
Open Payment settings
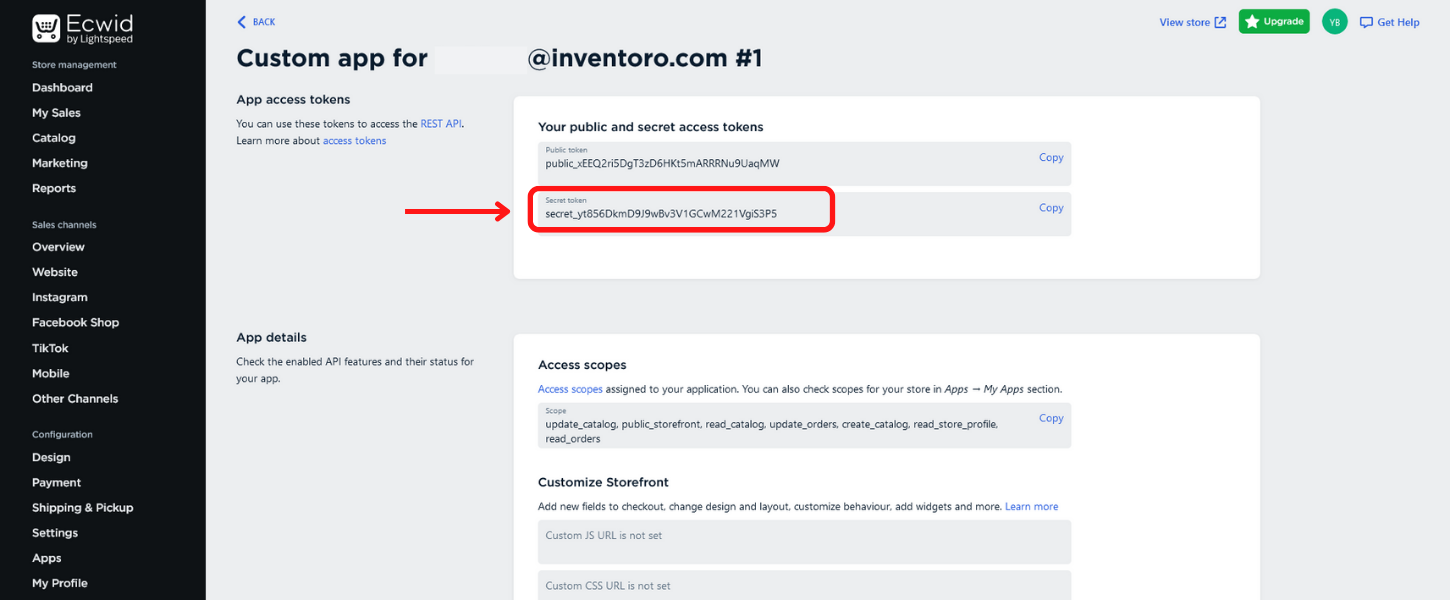57,482
